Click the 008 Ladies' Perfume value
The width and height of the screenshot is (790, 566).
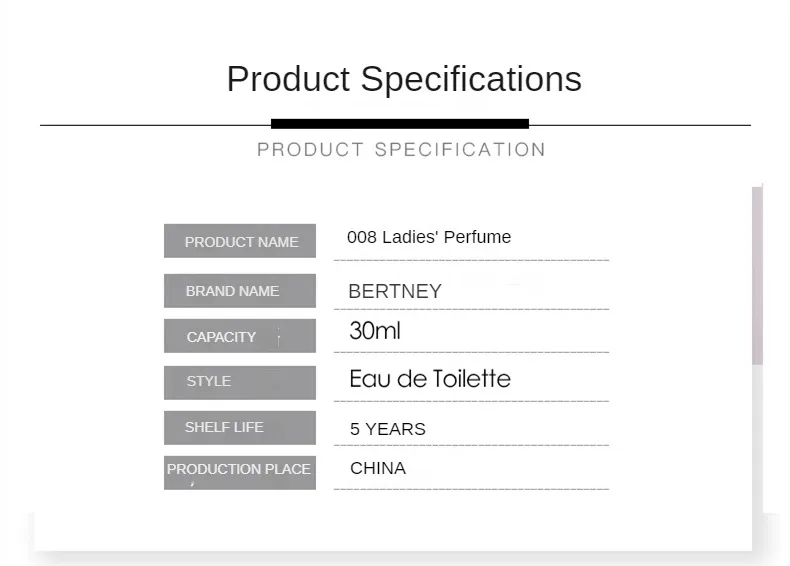[x=429, y=237]
